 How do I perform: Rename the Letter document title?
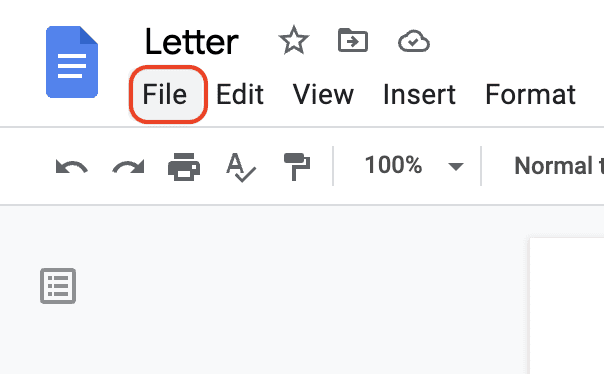click(191, 42)
